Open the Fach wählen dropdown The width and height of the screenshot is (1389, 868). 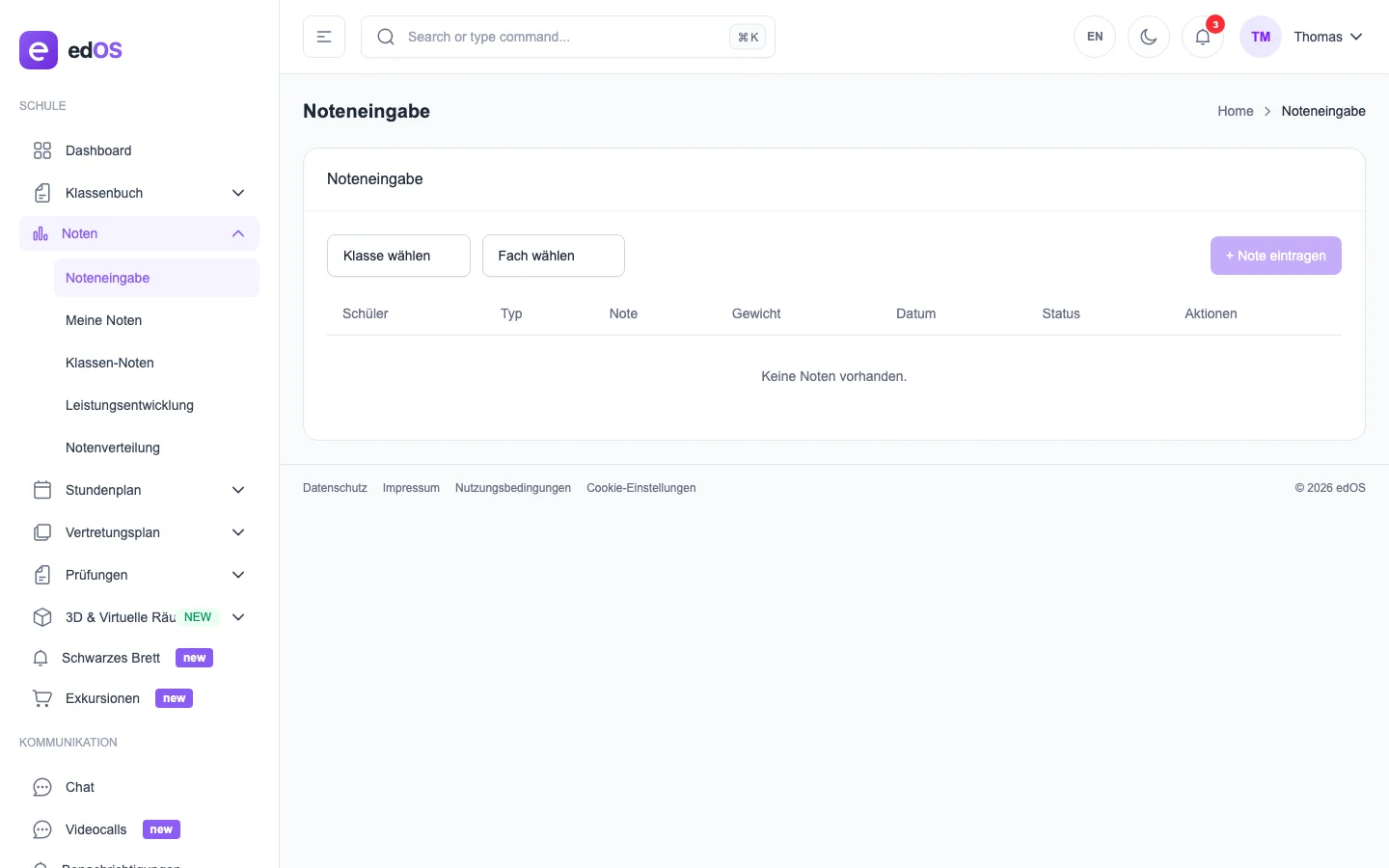(x=553, y=256)
